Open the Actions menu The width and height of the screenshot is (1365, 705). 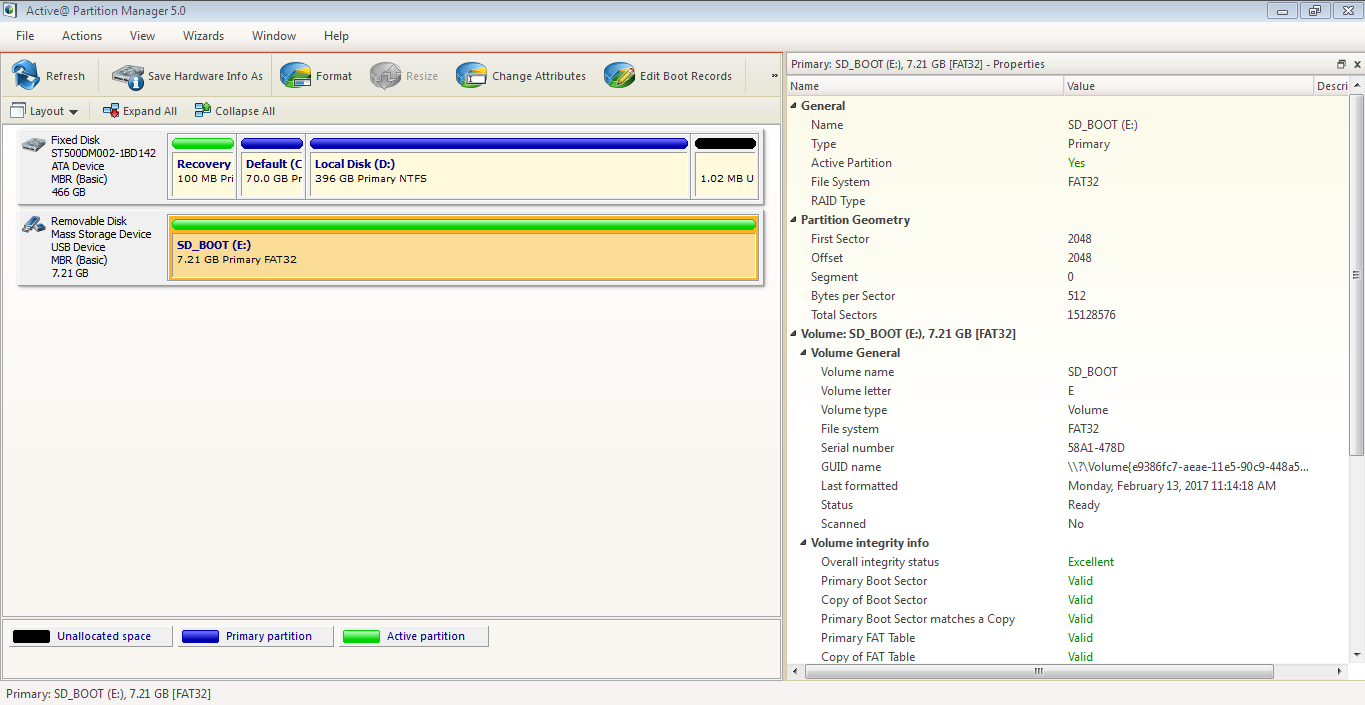[81, 35]
